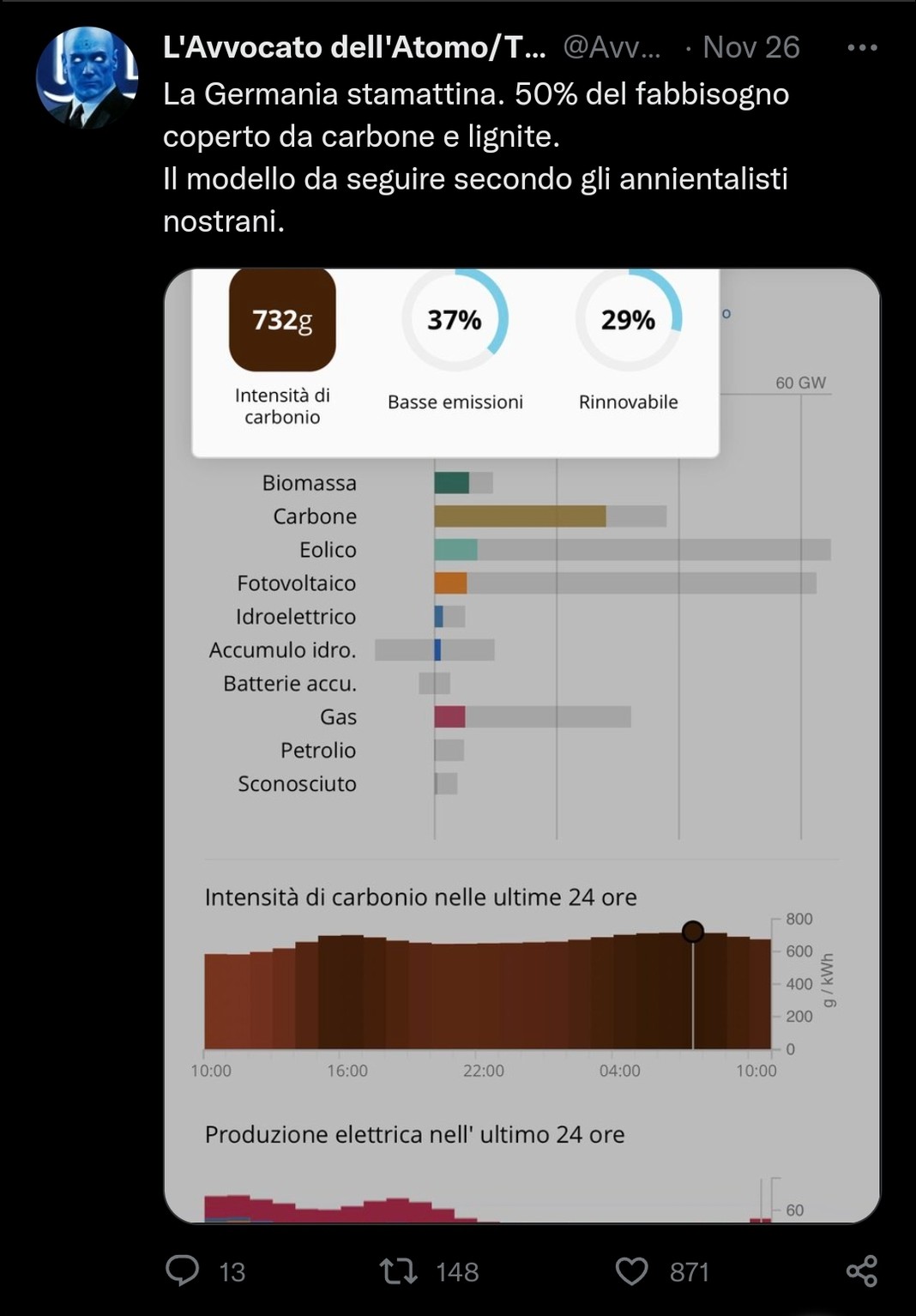
Task: Click the carbon intensity timeline marker dot
Action: point(693,932)
